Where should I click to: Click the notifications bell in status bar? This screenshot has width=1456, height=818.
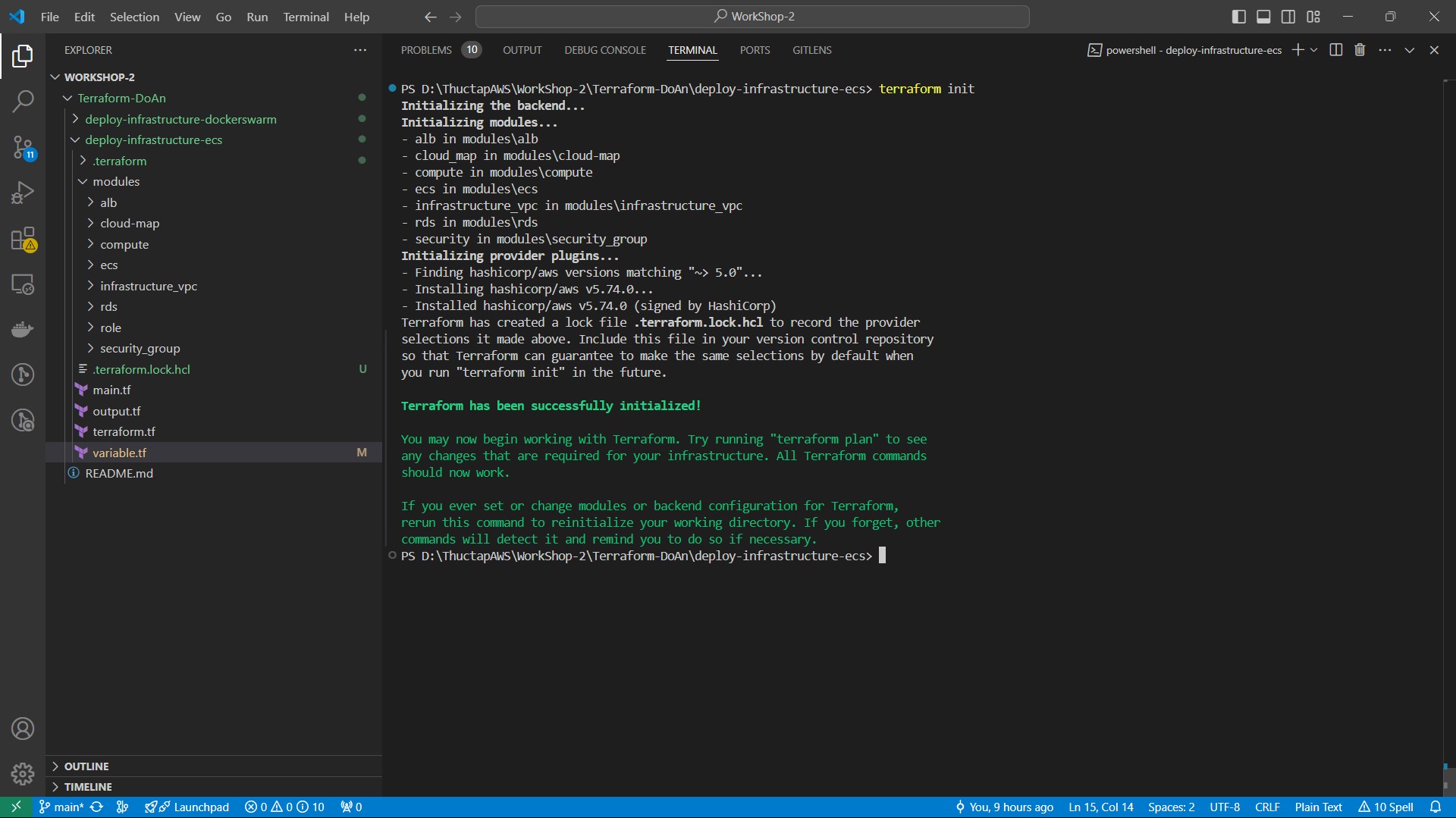1436,807
